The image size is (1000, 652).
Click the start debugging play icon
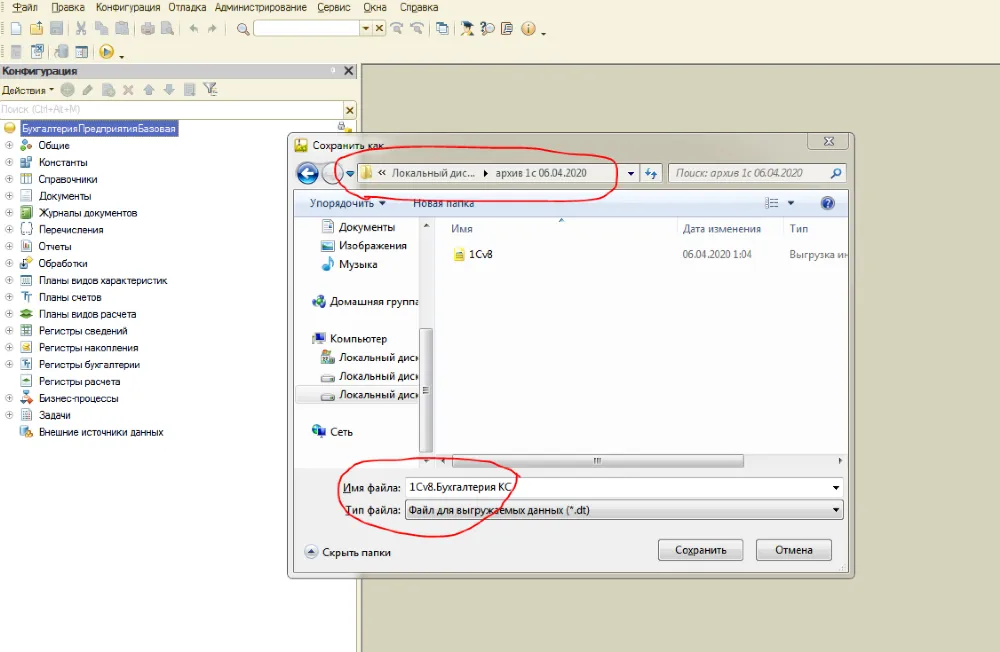pos(106,52)
